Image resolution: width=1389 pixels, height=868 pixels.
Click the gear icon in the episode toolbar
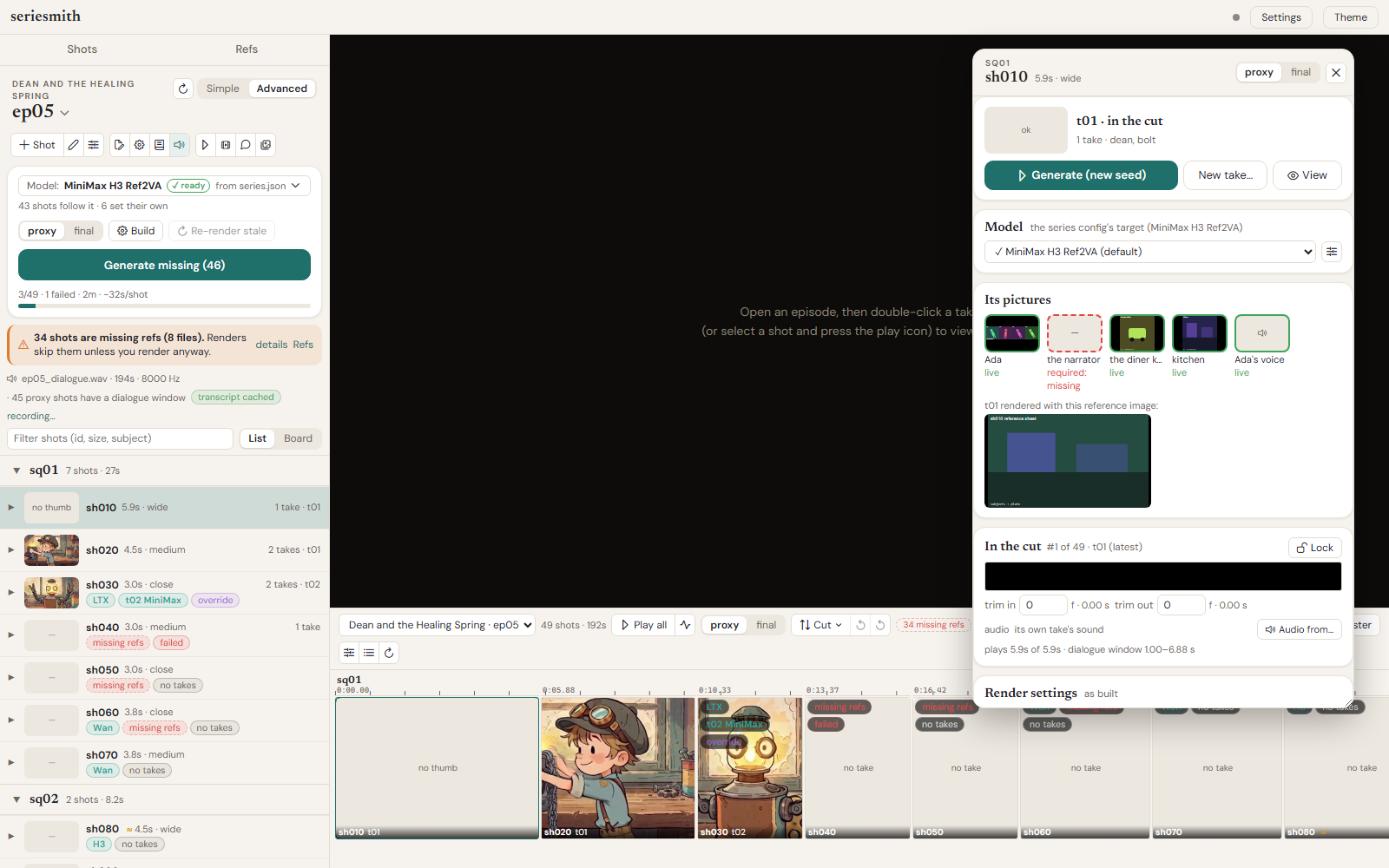[139, 145]
